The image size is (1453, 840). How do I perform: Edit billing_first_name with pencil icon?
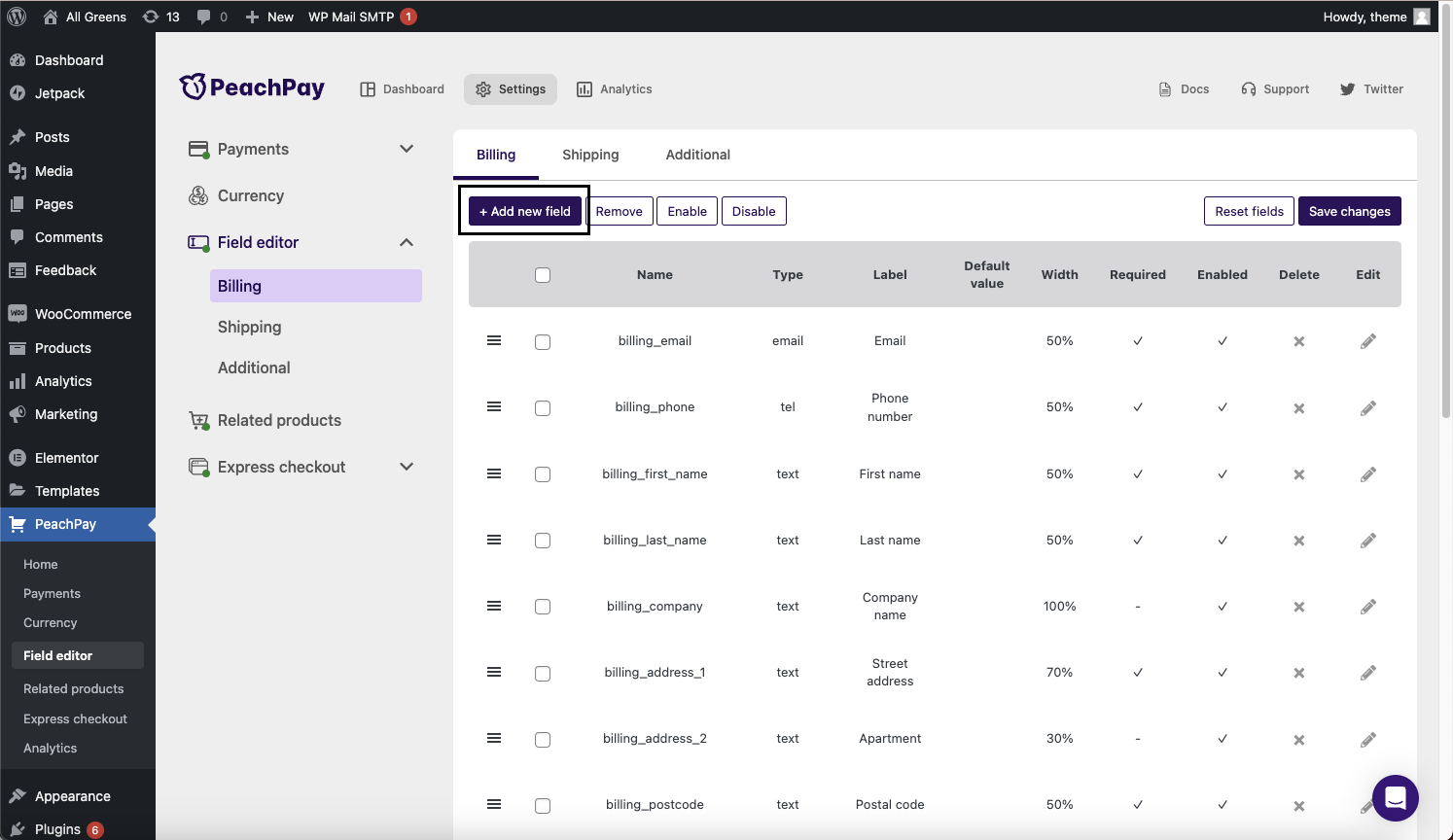pyautogui.click(x=1367, y=474)
